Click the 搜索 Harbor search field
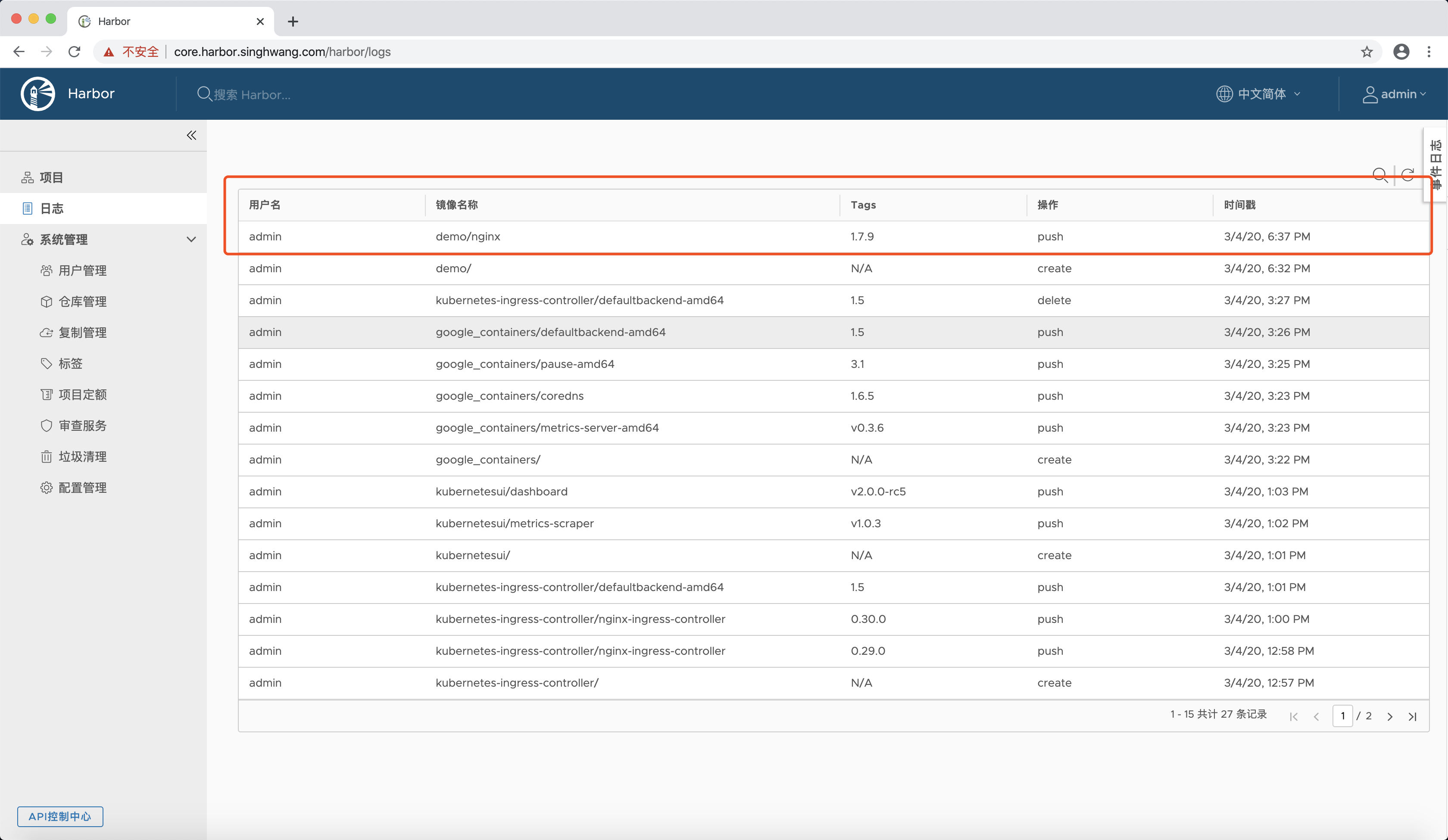Viewport: 1448px width, 840px height. click(x=252, y=94)
